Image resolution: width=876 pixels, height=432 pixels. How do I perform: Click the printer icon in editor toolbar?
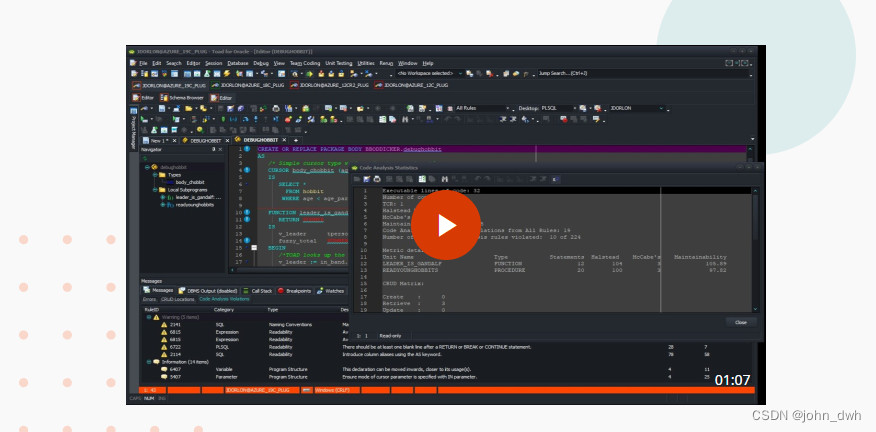coord(275,108)
